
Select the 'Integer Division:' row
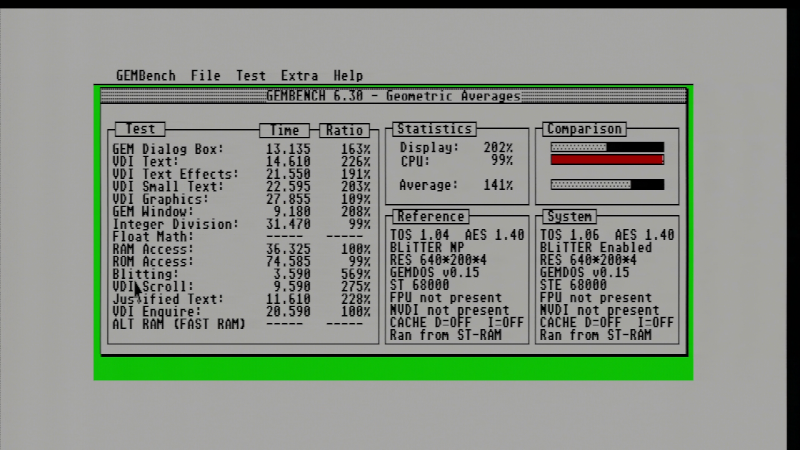click(241, 224)
